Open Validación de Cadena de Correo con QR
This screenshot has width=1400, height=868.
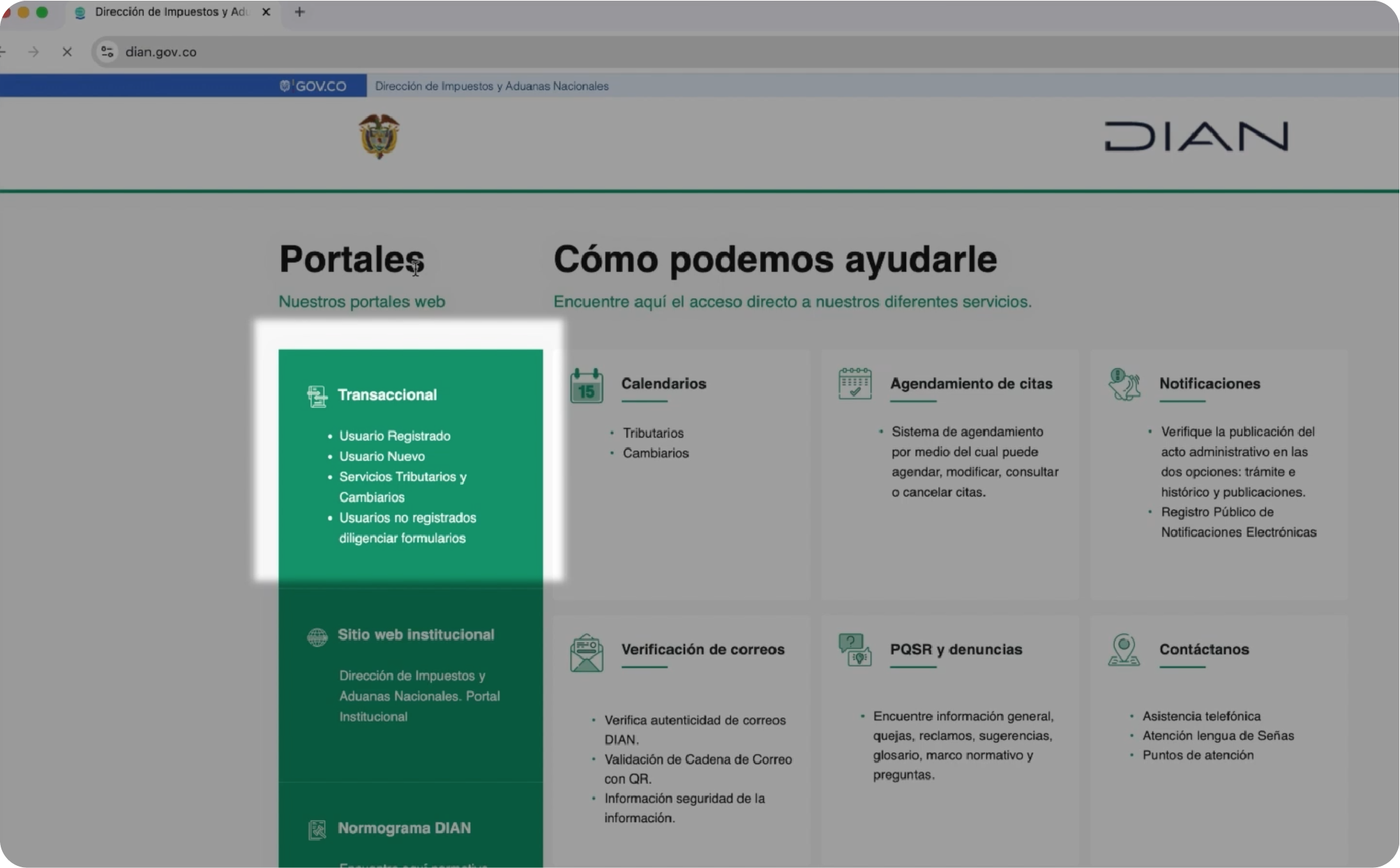698,768
